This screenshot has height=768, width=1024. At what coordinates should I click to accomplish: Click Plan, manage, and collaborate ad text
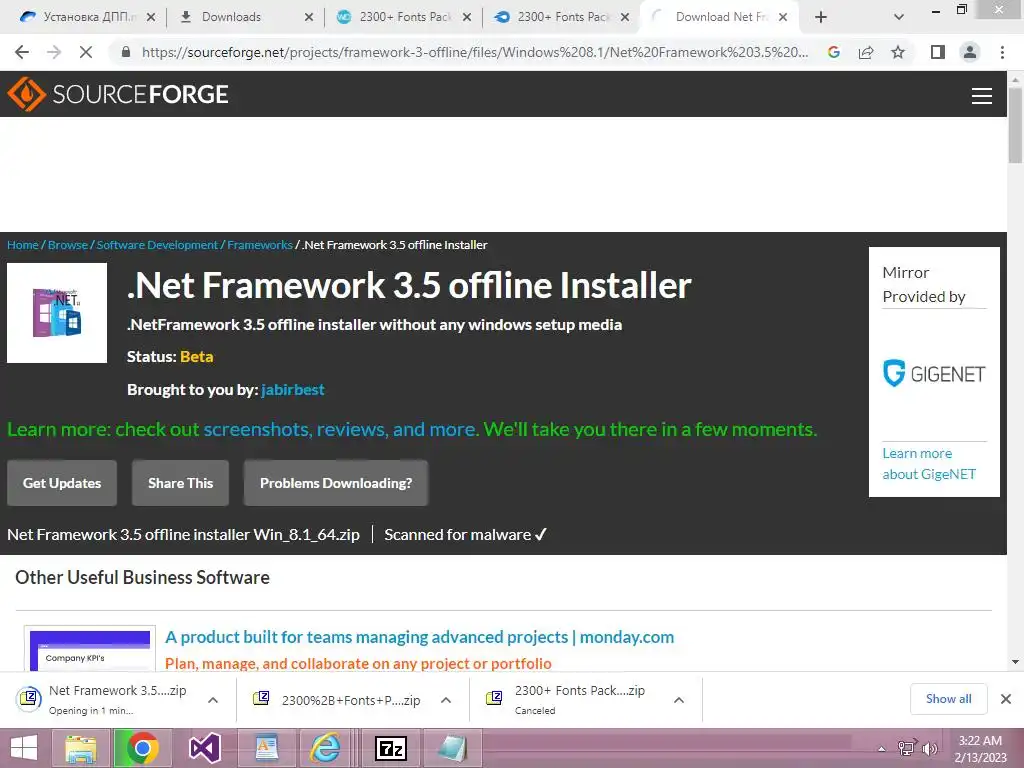pos(358,664)
